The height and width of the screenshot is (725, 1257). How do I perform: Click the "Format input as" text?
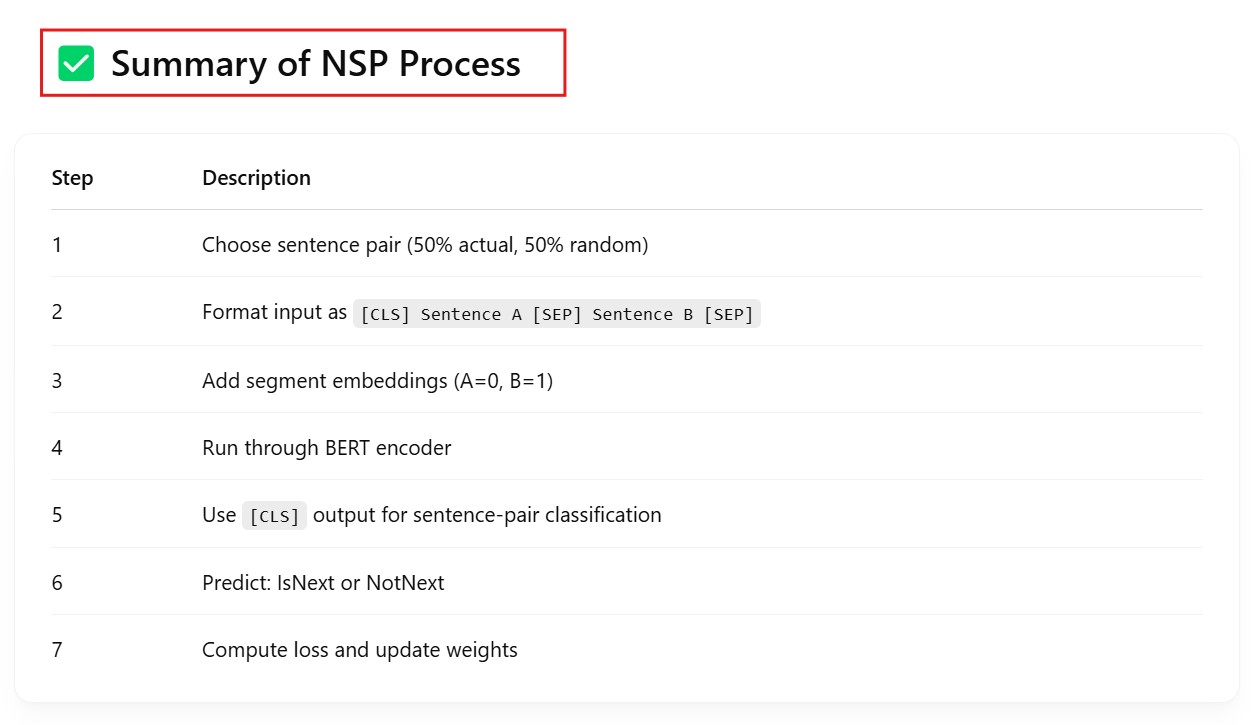tap(274, 312)
